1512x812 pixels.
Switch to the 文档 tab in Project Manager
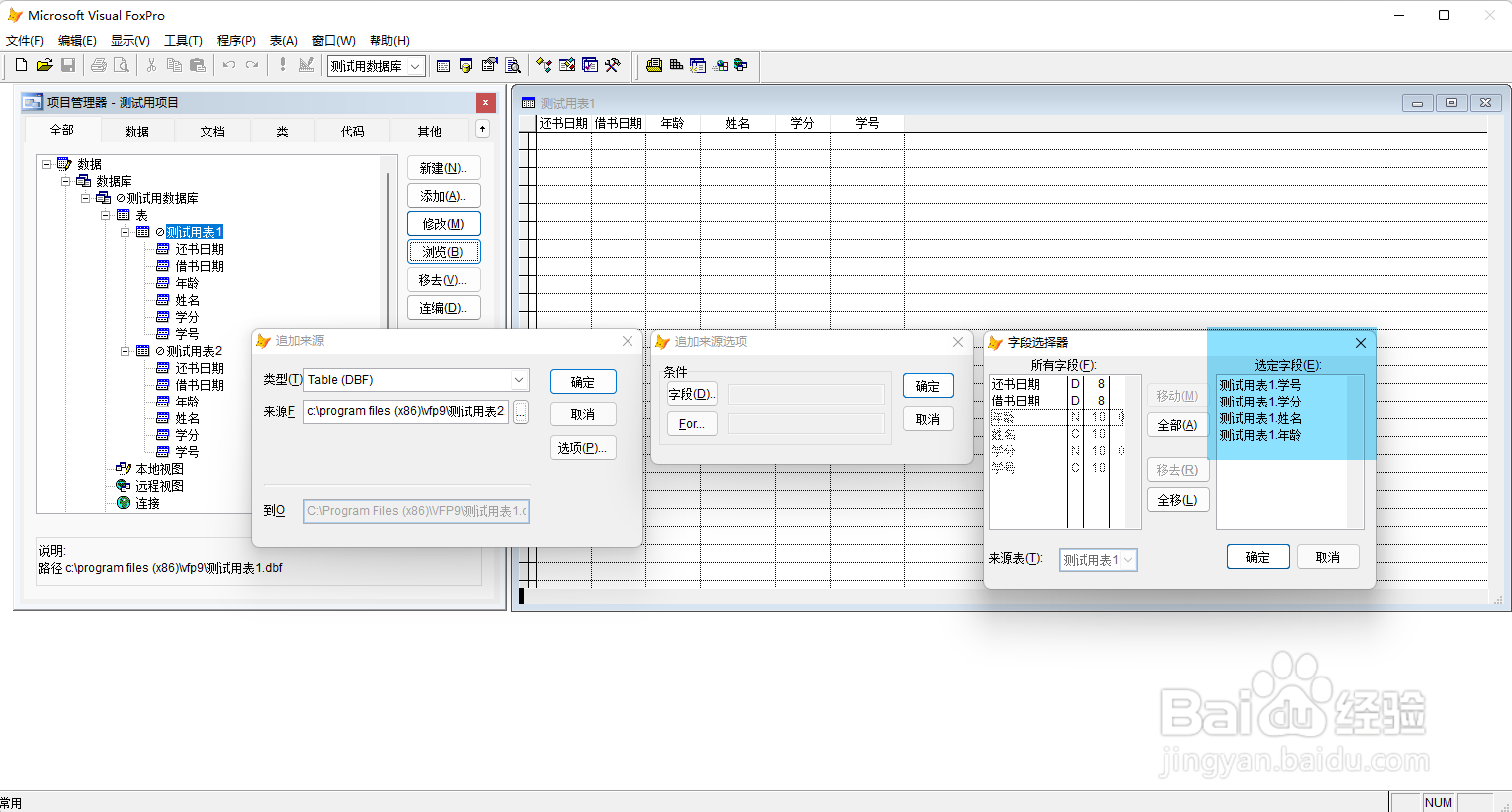point(213,132)
